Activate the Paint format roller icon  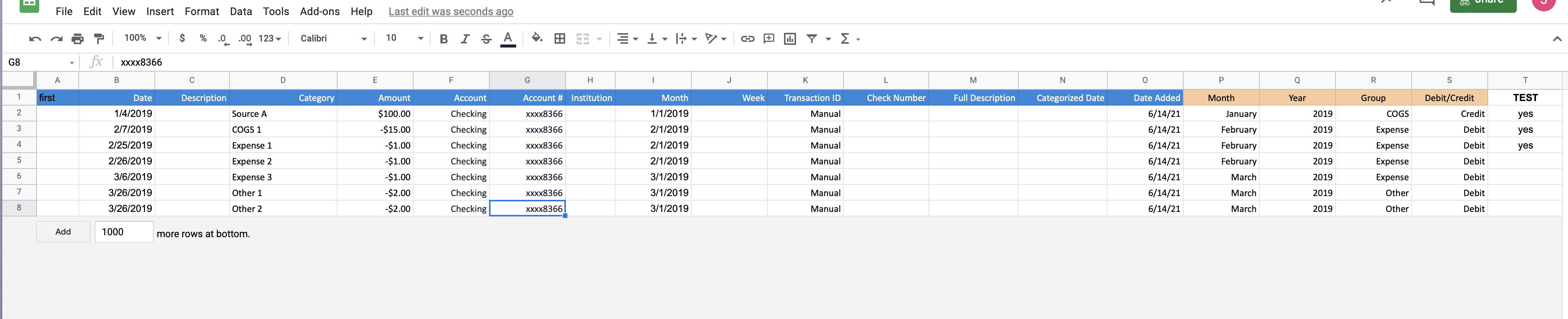[99, 39]
